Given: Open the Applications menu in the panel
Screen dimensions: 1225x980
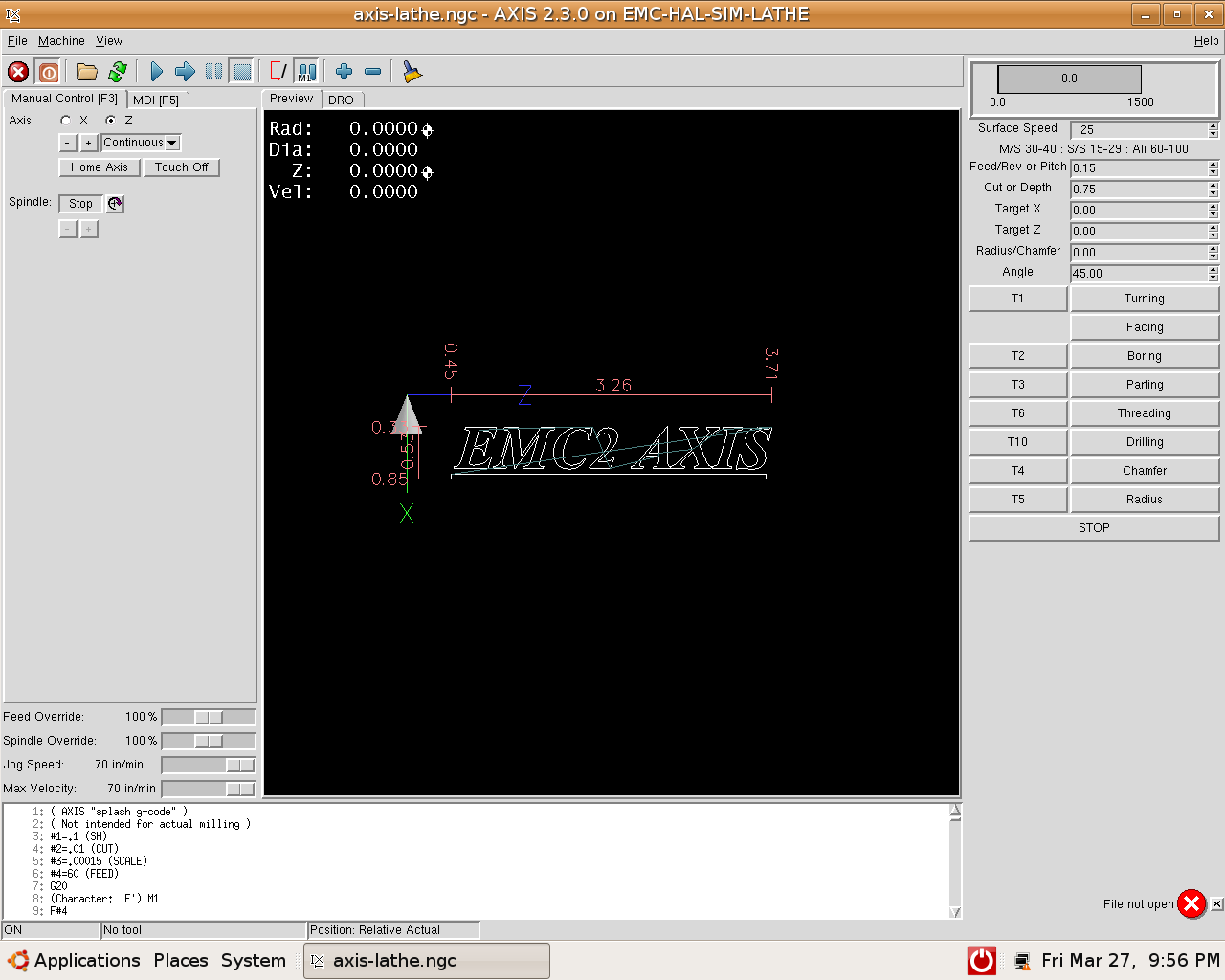Looking at the screenshot, I should tap(87, 961).
